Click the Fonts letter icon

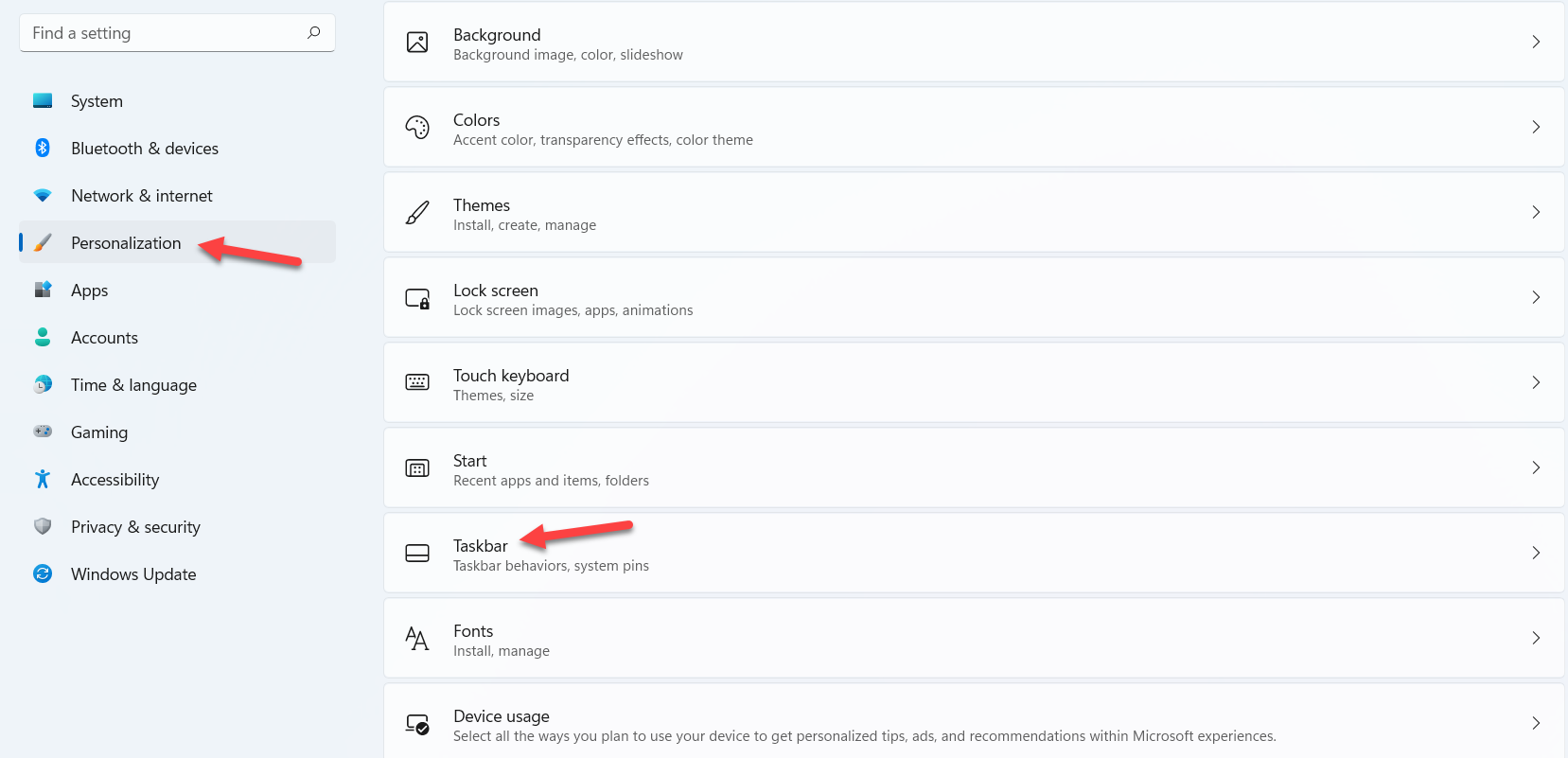click(417, 638)
